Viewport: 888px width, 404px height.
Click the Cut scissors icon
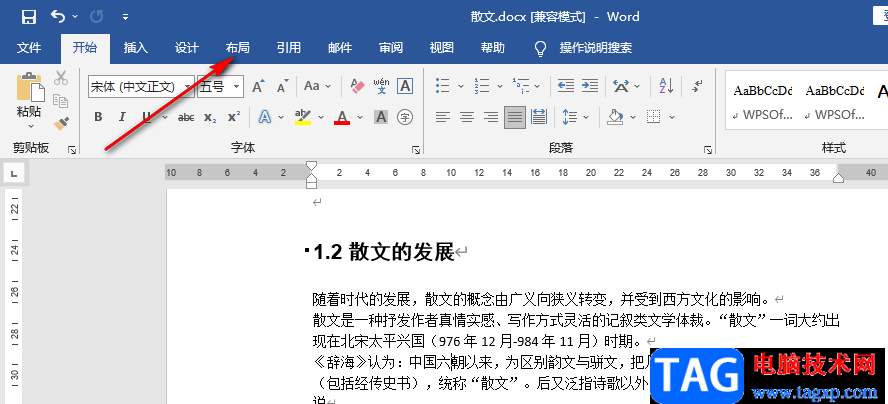pos(61,78)
